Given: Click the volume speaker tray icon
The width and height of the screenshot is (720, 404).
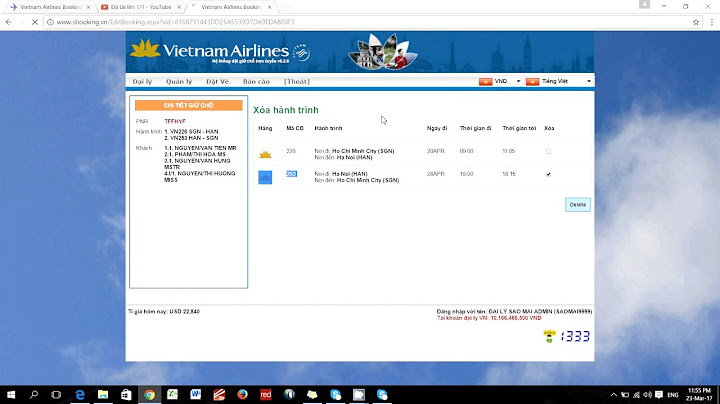Looking at the screenshot, I should coord(647,394).
